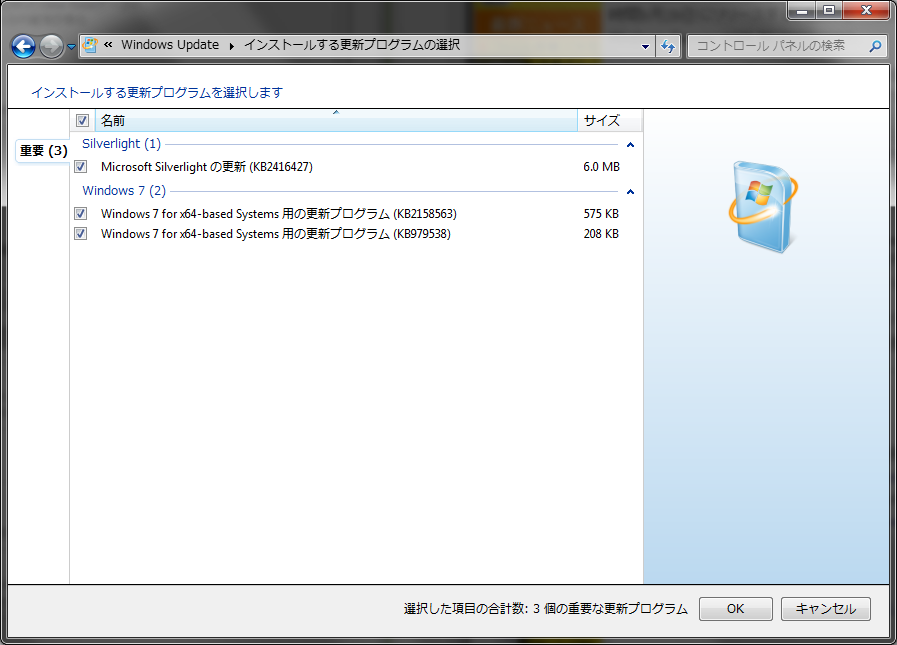Image resolution: width=897 pixels, height=645 pixels.
Task: Toggle the select-all checkbox in header
Action: click(x=82, y=120)
